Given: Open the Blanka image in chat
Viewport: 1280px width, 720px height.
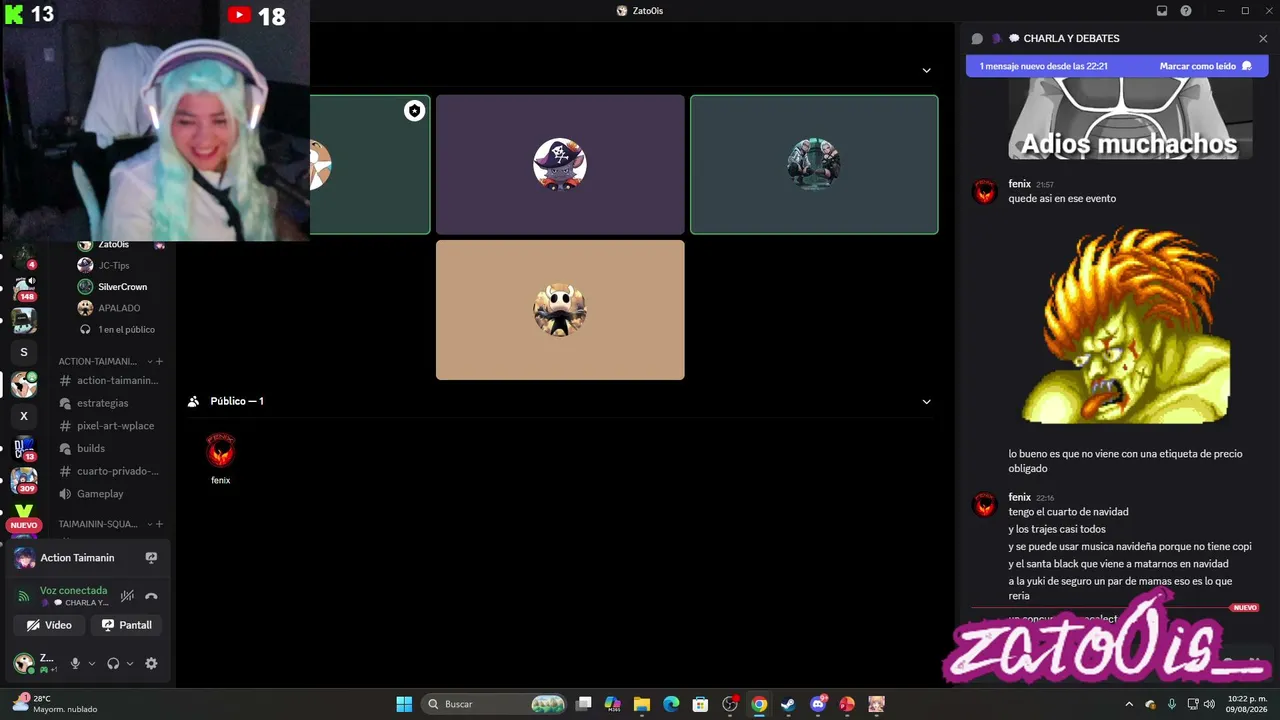Looking at the screenshot, I should pos(1127,325).
